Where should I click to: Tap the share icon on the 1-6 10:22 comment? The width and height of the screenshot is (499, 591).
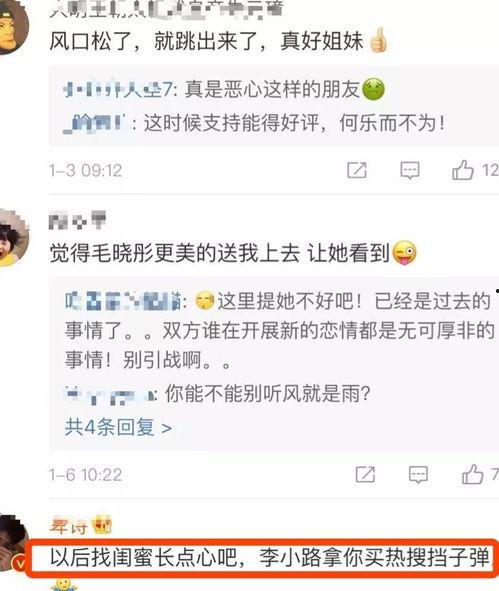pos(365,475)
